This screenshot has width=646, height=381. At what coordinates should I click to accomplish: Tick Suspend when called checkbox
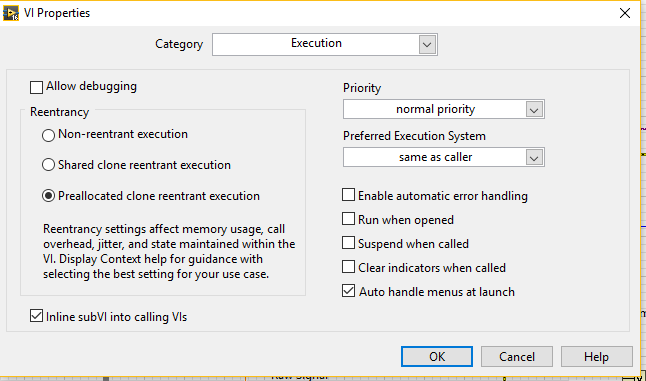click(349, 243)
